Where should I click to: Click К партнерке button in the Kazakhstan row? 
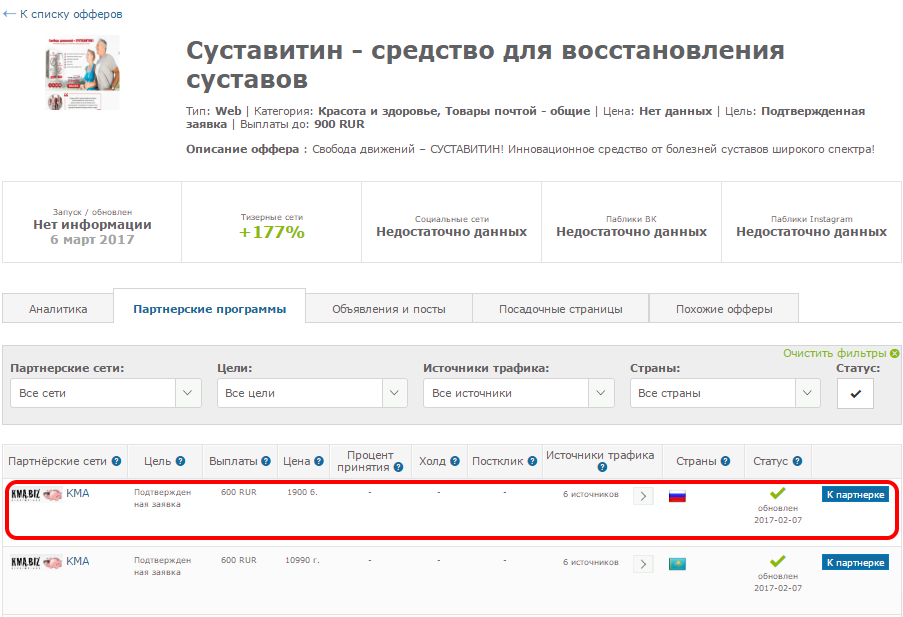pyautogui.click(x=855, y=562)
